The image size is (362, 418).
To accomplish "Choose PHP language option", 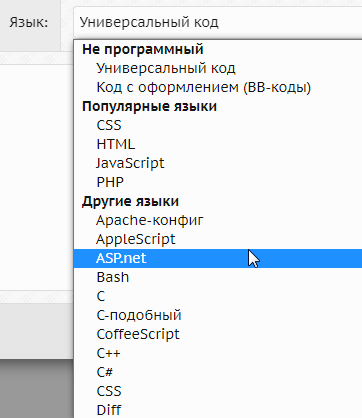I will [218, 182].
